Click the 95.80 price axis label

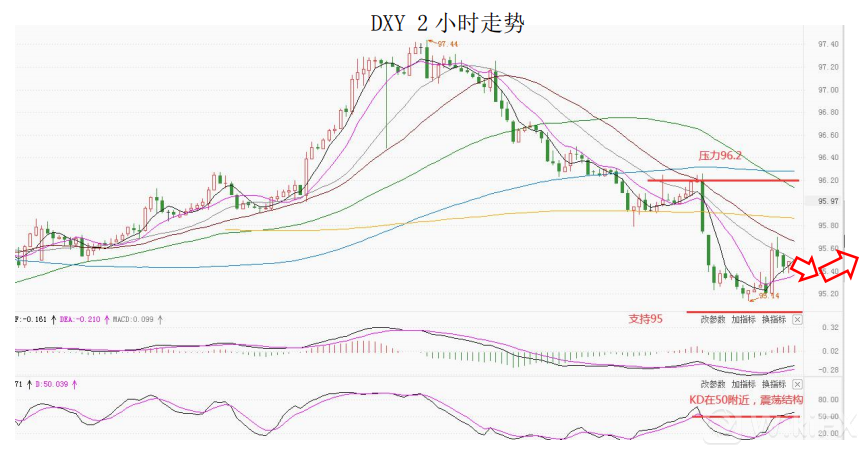[x=828, y=226]
